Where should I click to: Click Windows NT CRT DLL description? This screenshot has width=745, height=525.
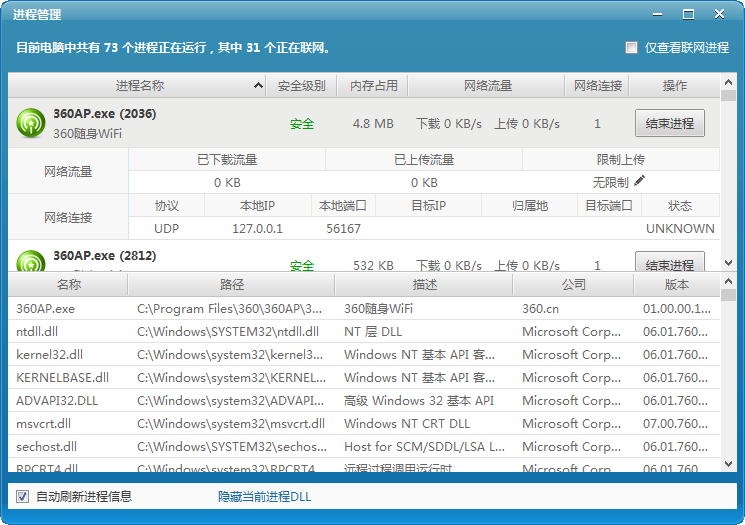click(407, 423)
